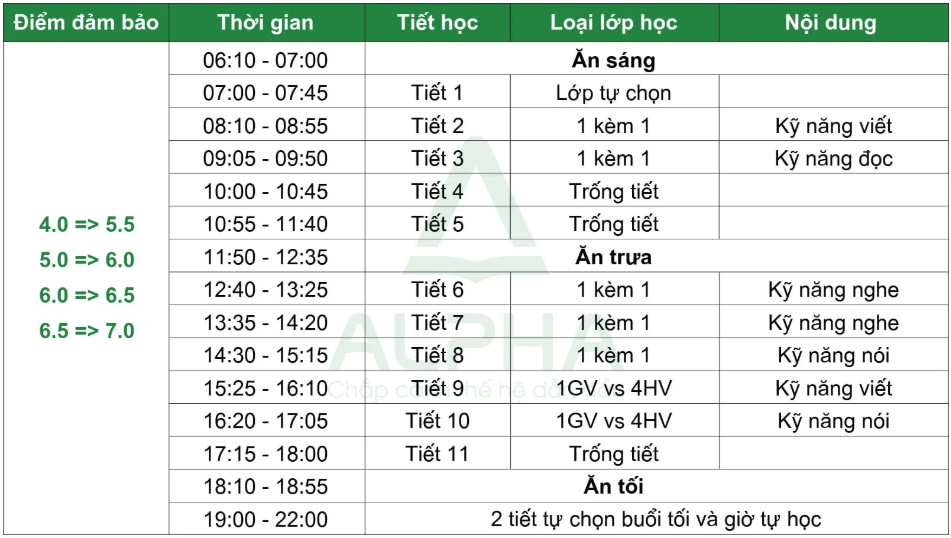951x538 pixels.
Task: Select the 'Lớp tự chọn' cell
Action: pyautogui.click(x=614, y=92)
